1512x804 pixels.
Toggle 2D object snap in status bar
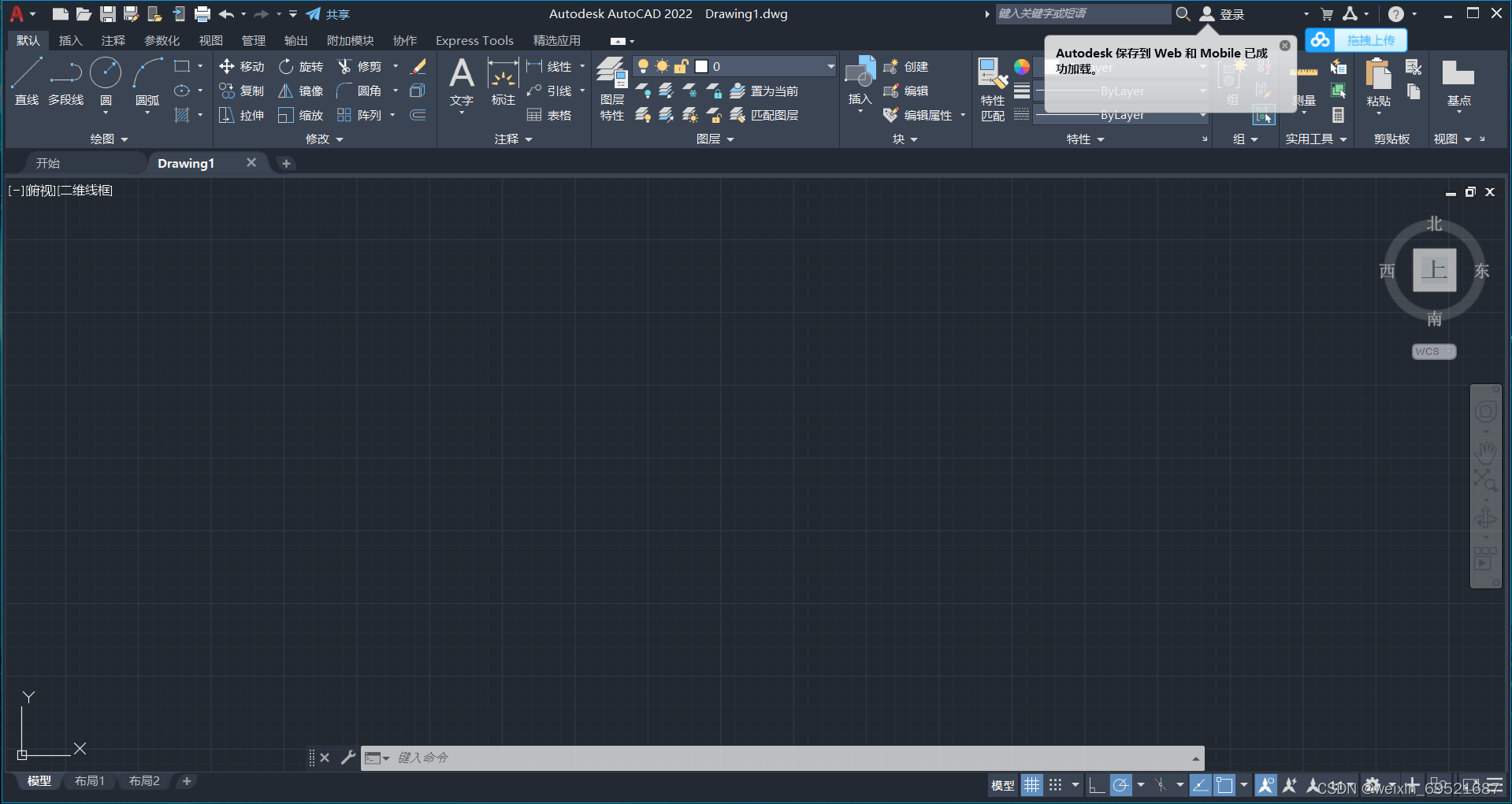(1224, 785)
